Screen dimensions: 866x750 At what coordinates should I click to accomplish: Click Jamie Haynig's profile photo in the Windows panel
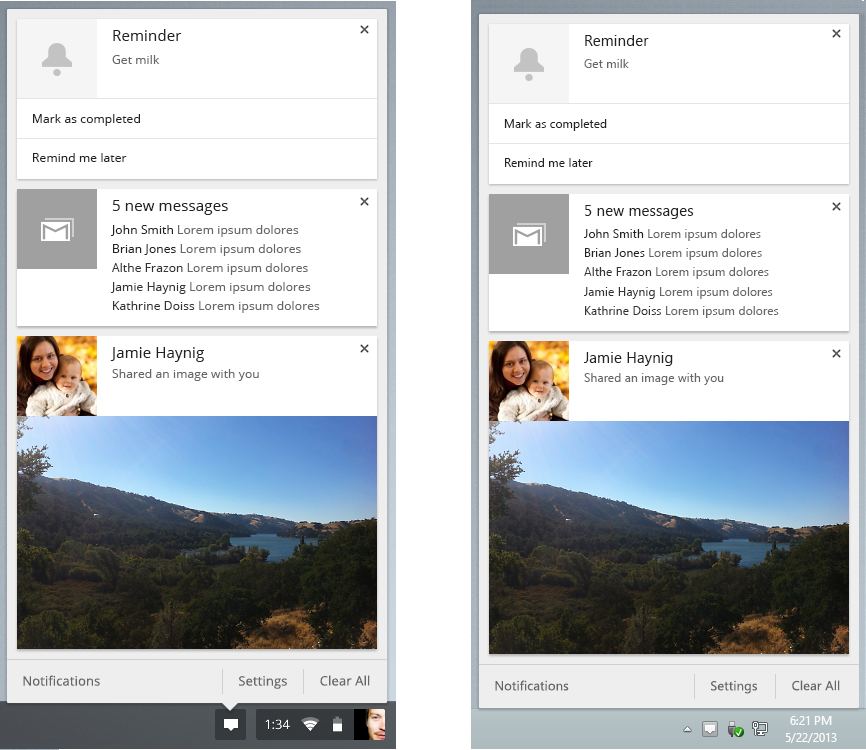point(529,381)
